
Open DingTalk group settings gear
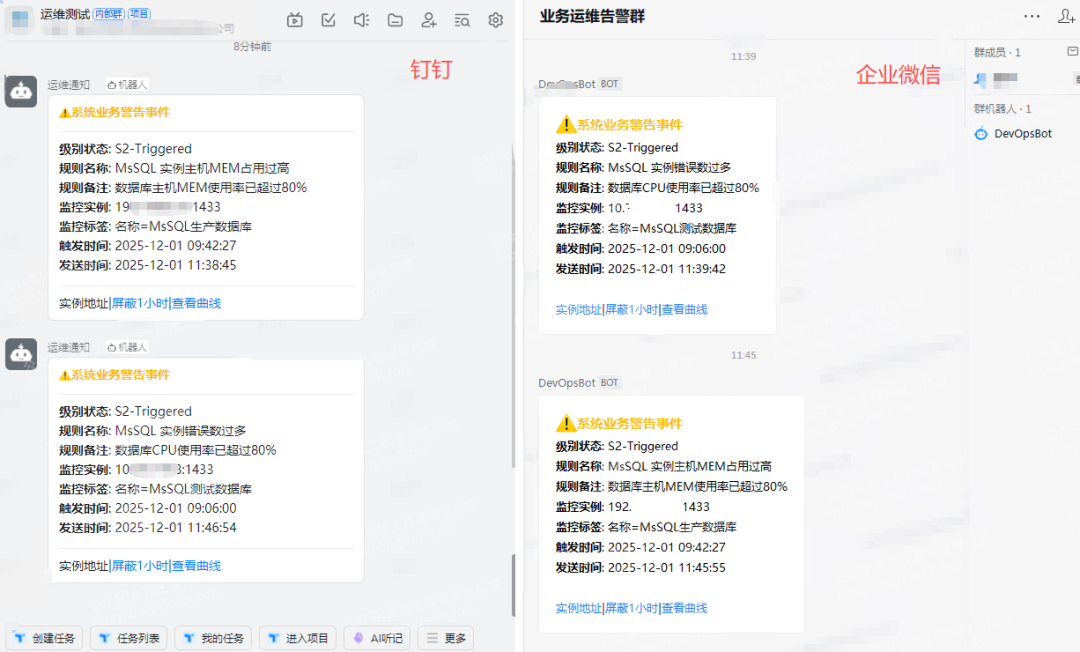(495, 20)
